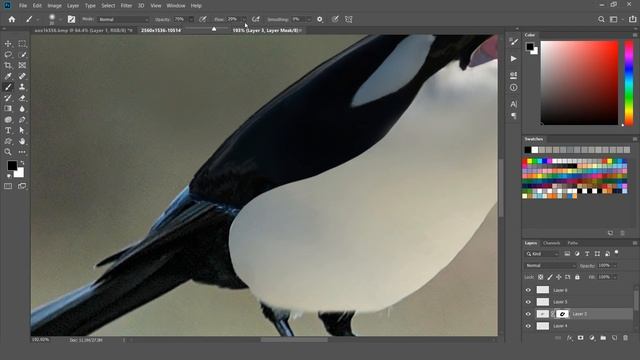The height and width of the screenshot is (360, 640).
Task: Select the Quick Selection tool
Action: pyautogui.click(x=22, y=54)
